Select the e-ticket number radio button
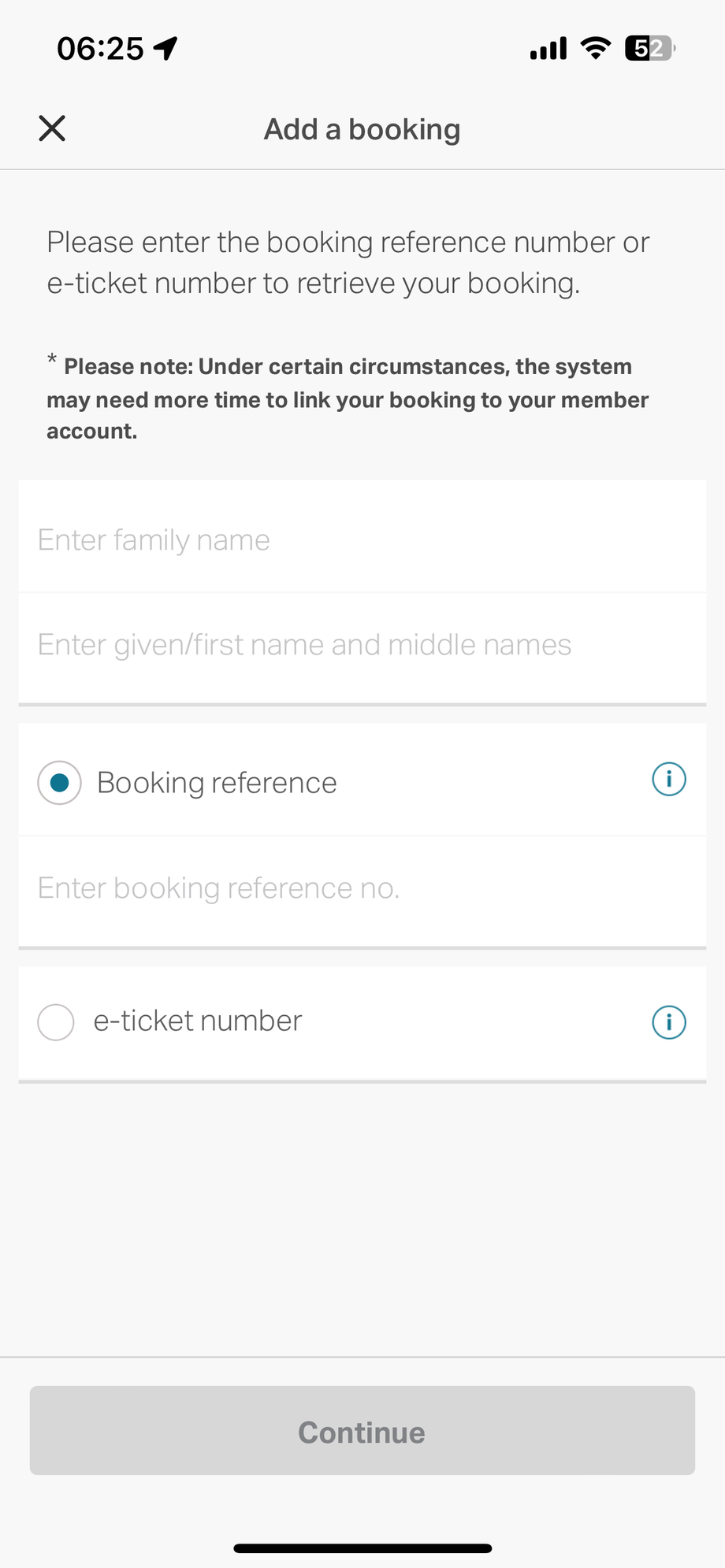Image resolution: width=725 pixels, height=1568 pixels. tap(56, 1022)
